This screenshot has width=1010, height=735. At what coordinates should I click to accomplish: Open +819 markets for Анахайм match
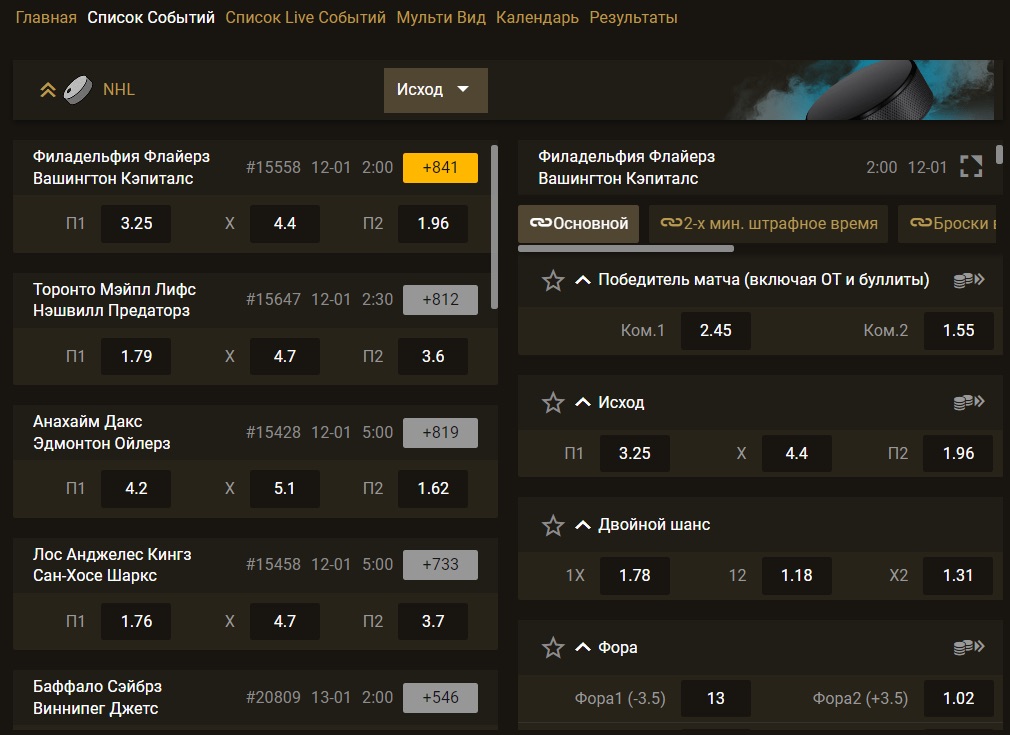pos(441,432)
